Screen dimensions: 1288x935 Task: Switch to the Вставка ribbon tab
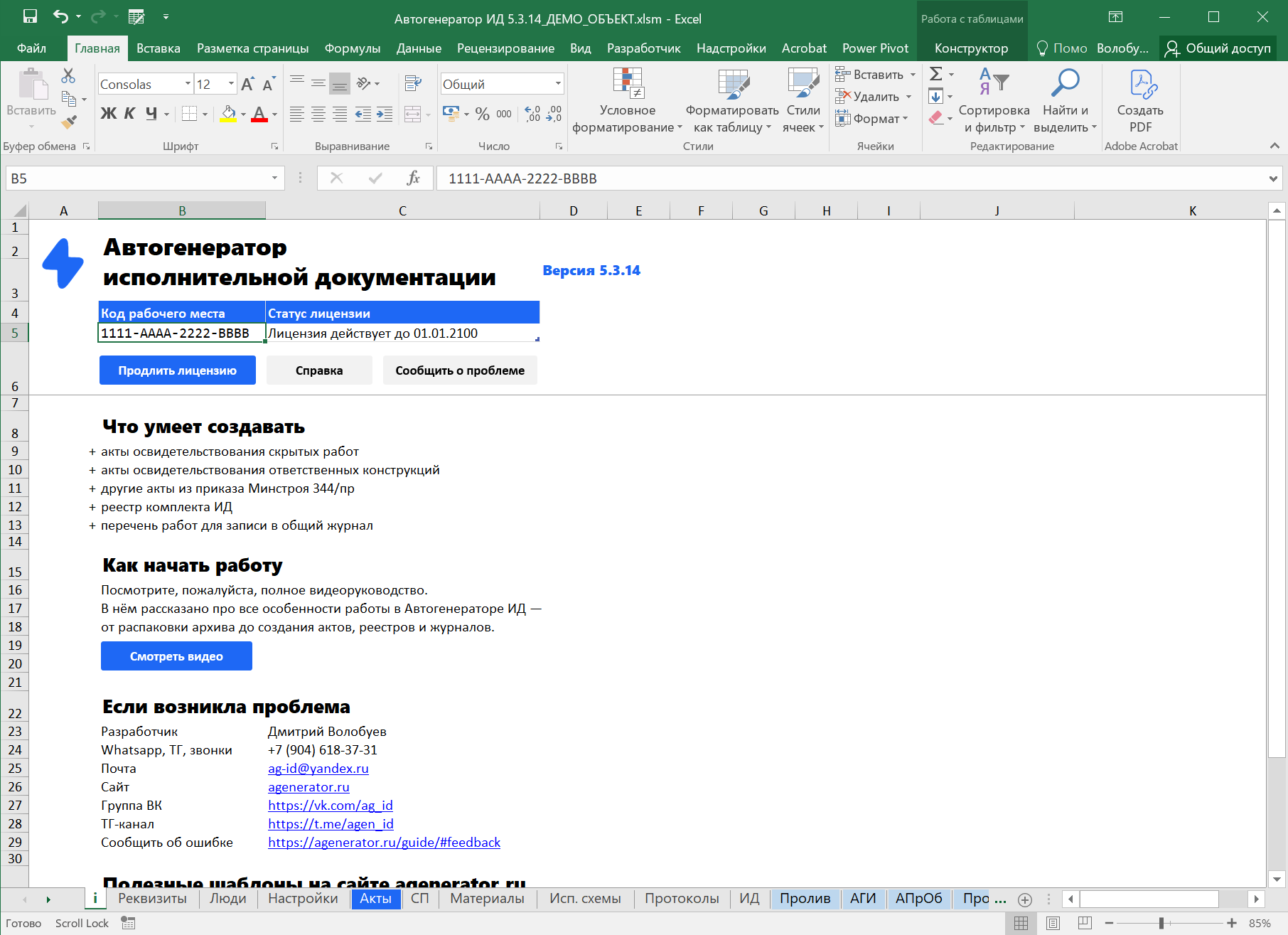(158, 48)
